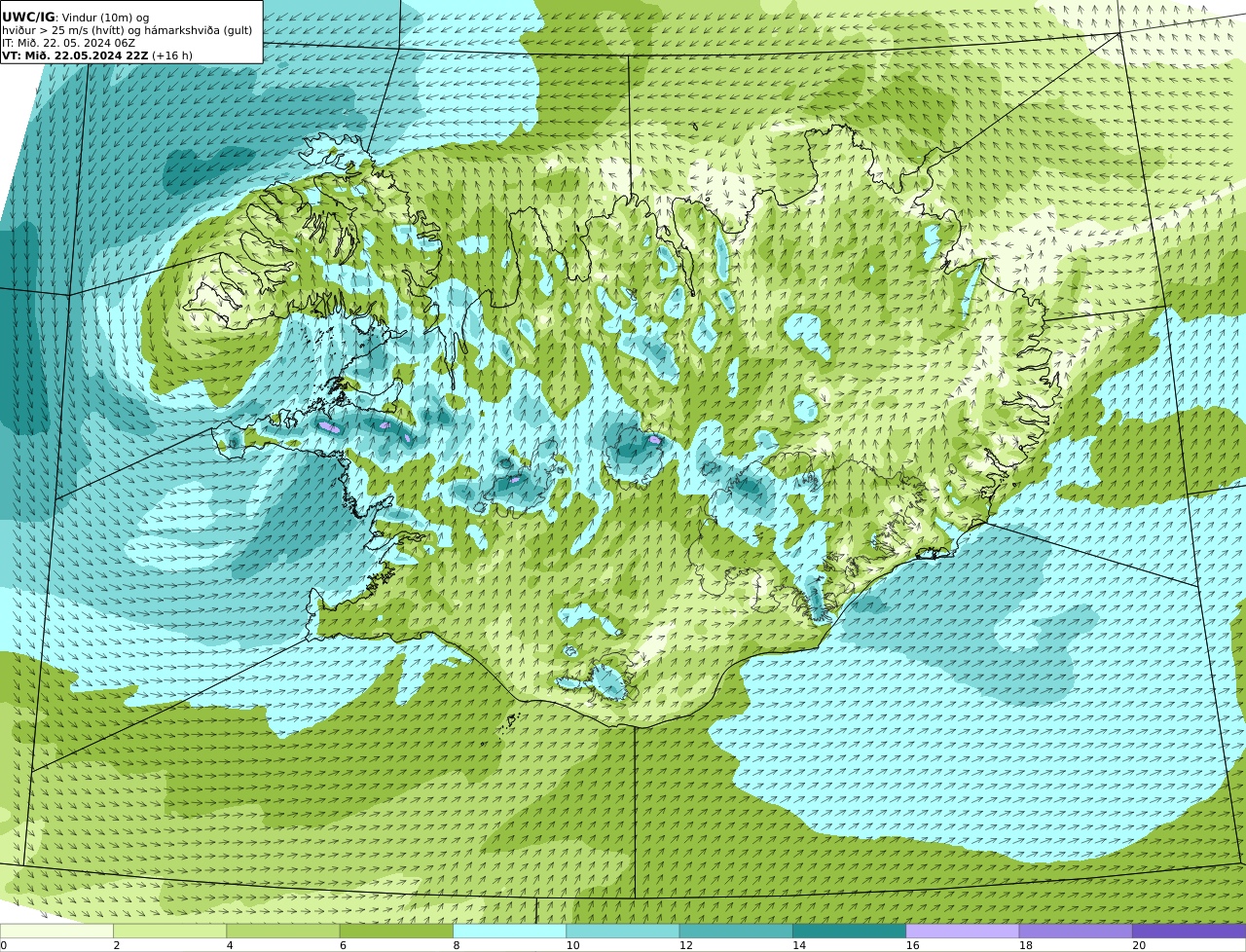Pick the lavender 16–18 legend swatch

pos(963,931)
